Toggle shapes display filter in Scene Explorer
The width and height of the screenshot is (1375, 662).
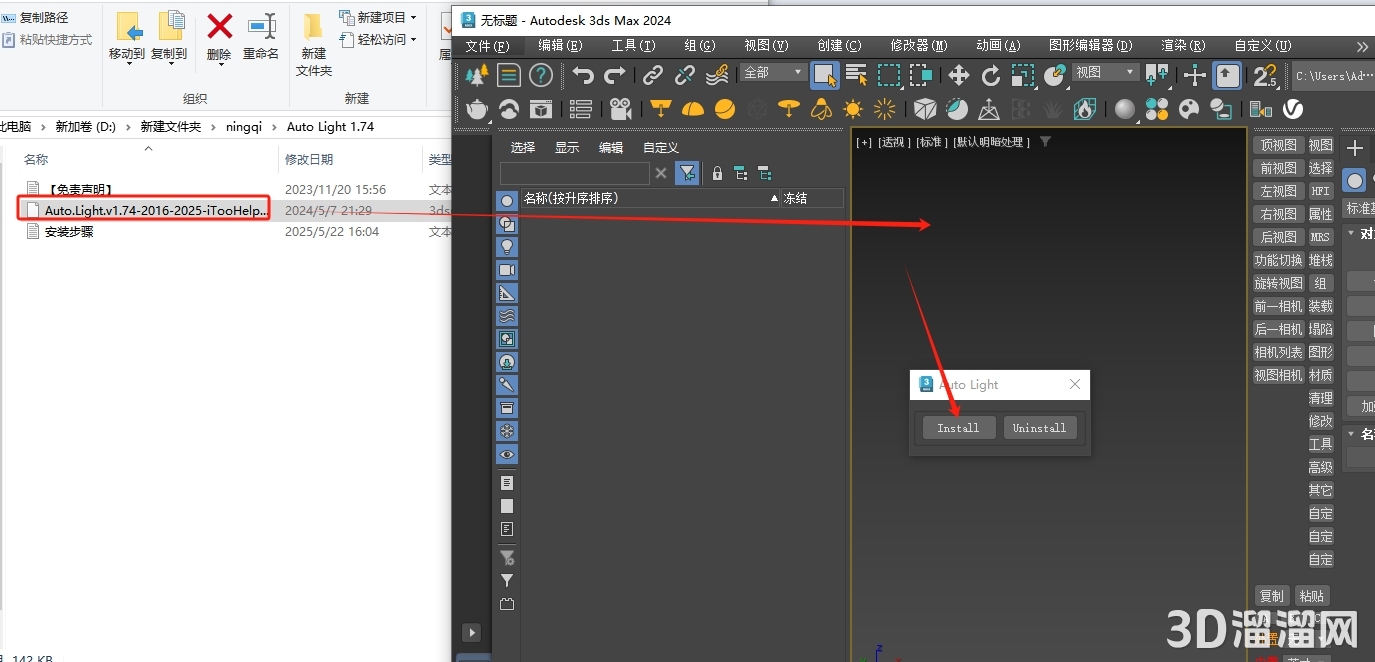tap(507, 224)
